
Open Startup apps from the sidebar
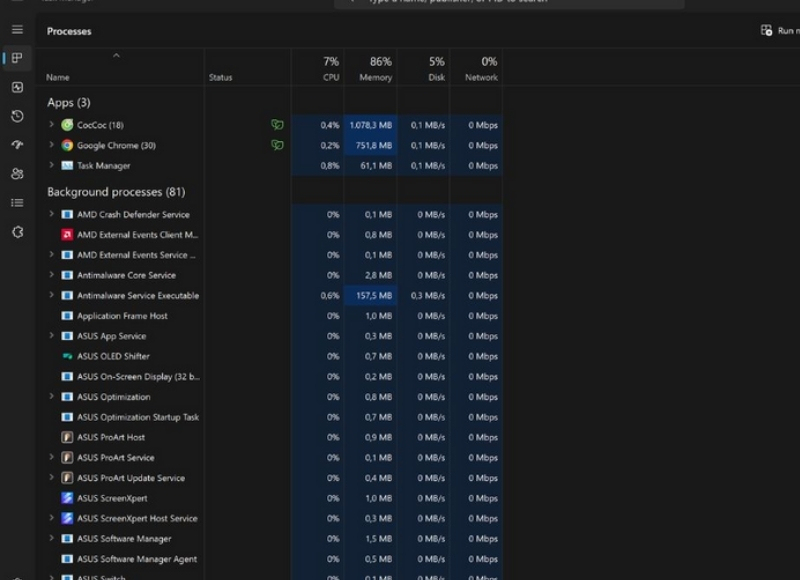(17, 145)
